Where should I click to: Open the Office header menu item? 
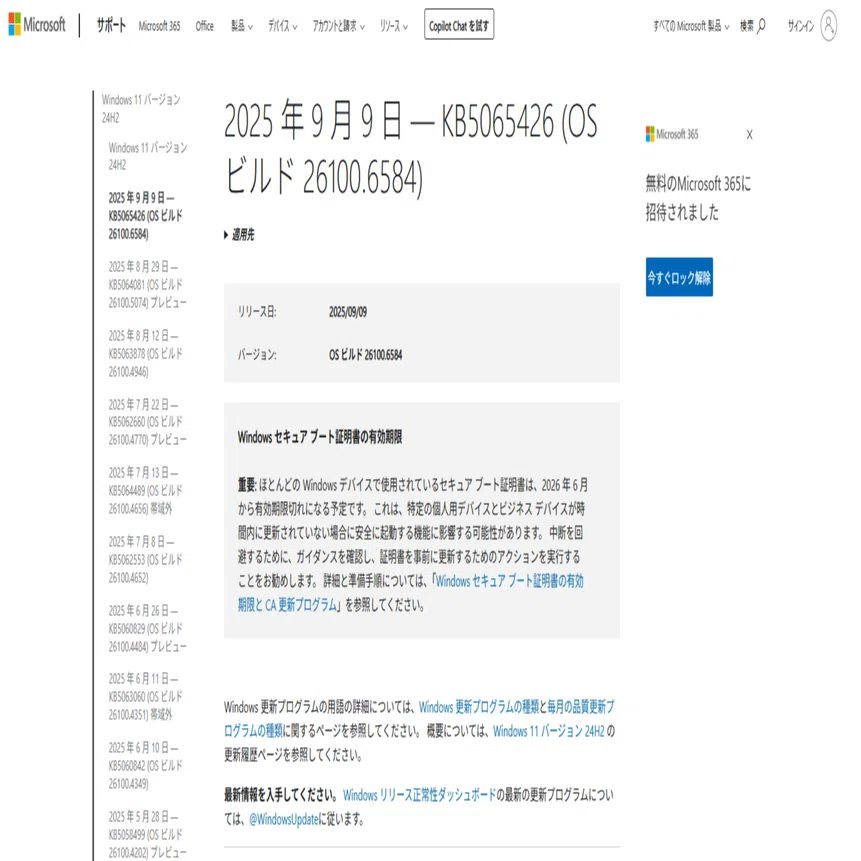tap(204, 26)
